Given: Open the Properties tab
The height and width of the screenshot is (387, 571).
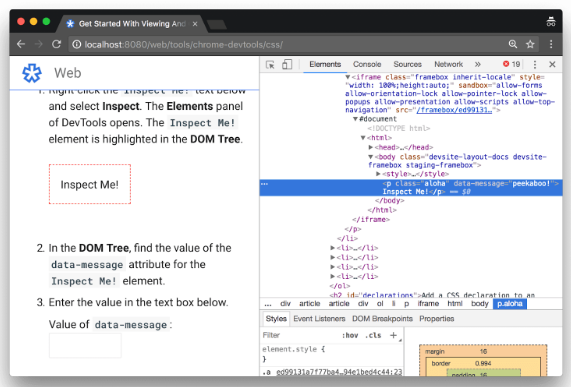Looking at the screenshot, I should (x=437, y=319).
